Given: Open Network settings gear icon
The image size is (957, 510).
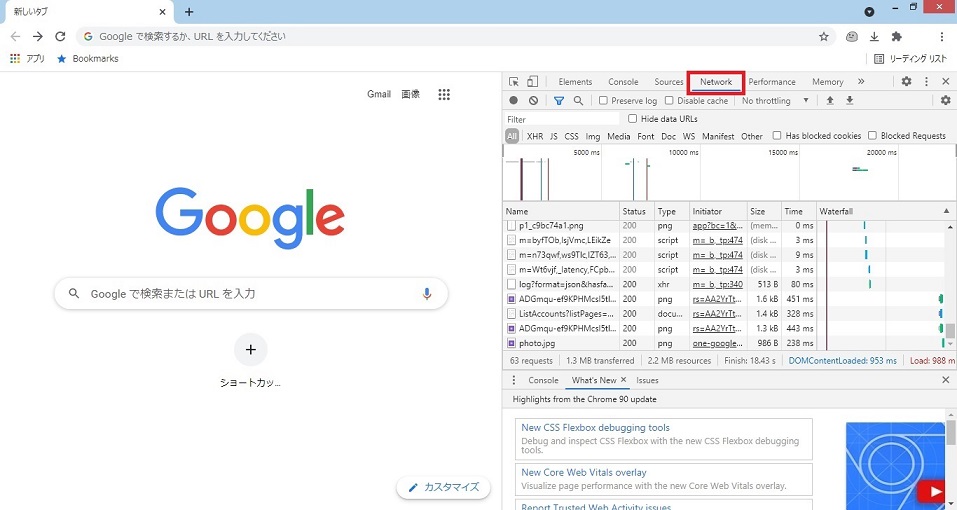Looking at the screenshot, I should pyautogui.click(x=945, y=101).
